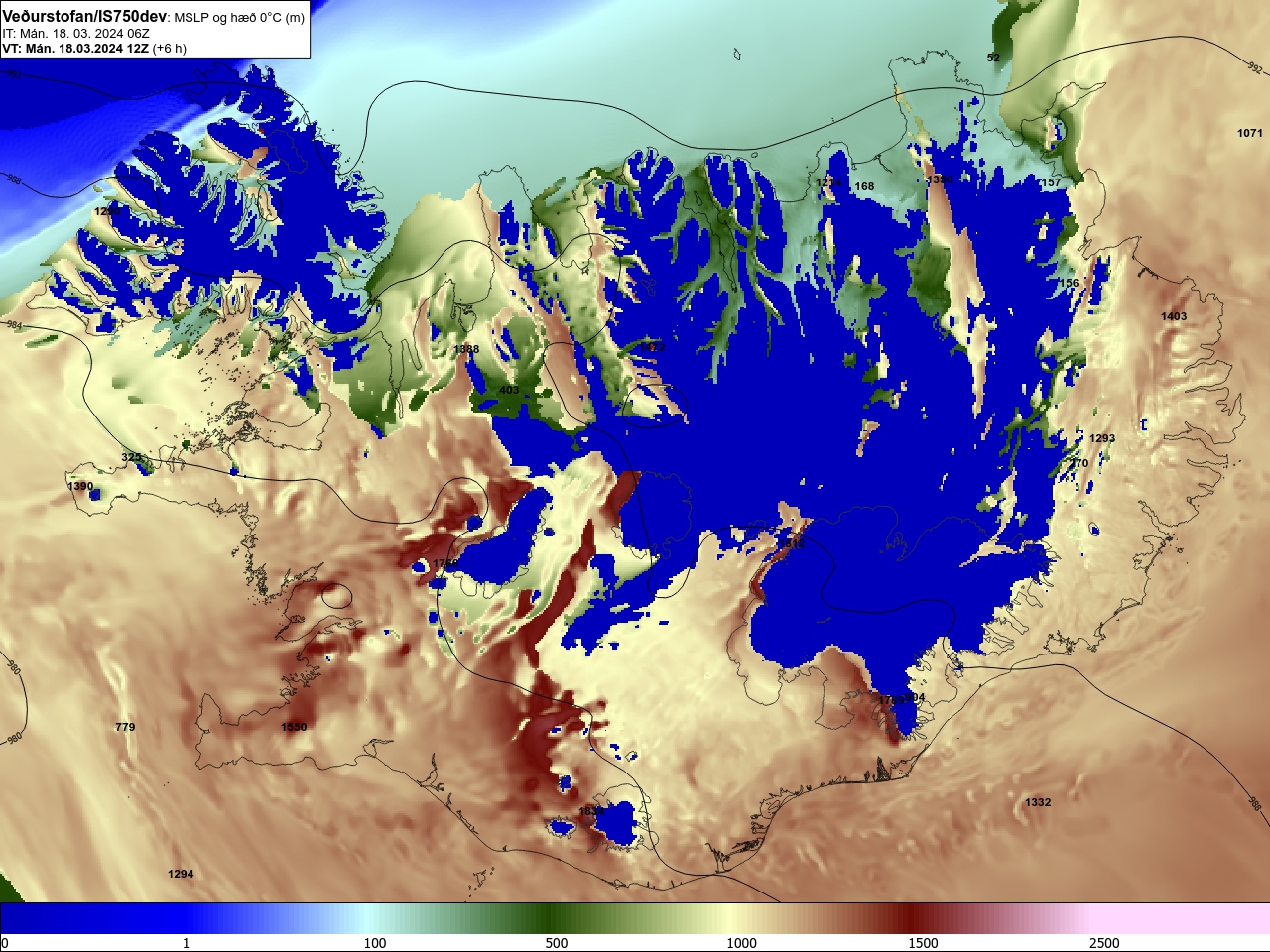
Task: Click the map value 1214
Action: click(828, 182)
